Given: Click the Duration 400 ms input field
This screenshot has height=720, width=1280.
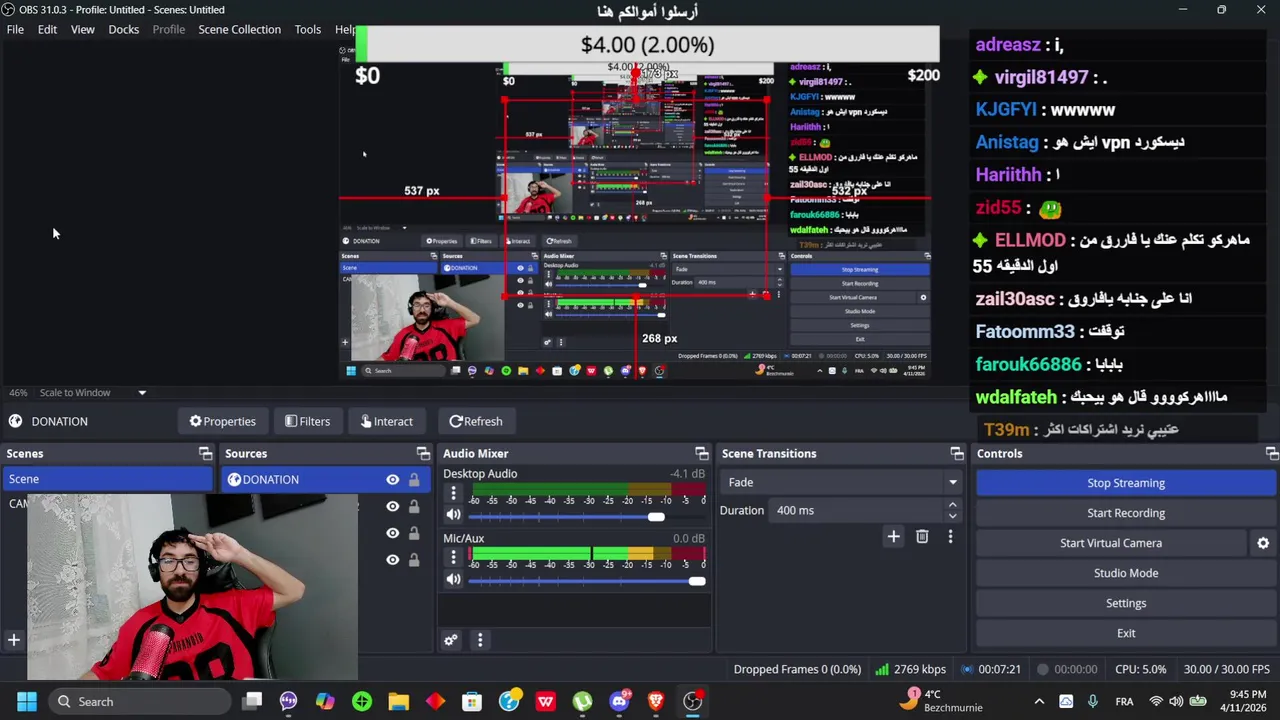Looking at the screenshot, I should [858, 510].
